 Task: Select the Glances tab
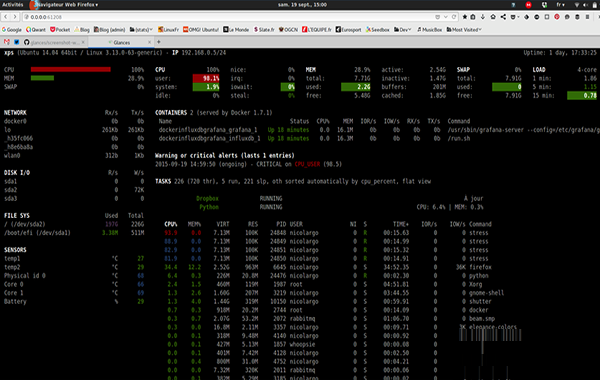(x=122, y=42)
